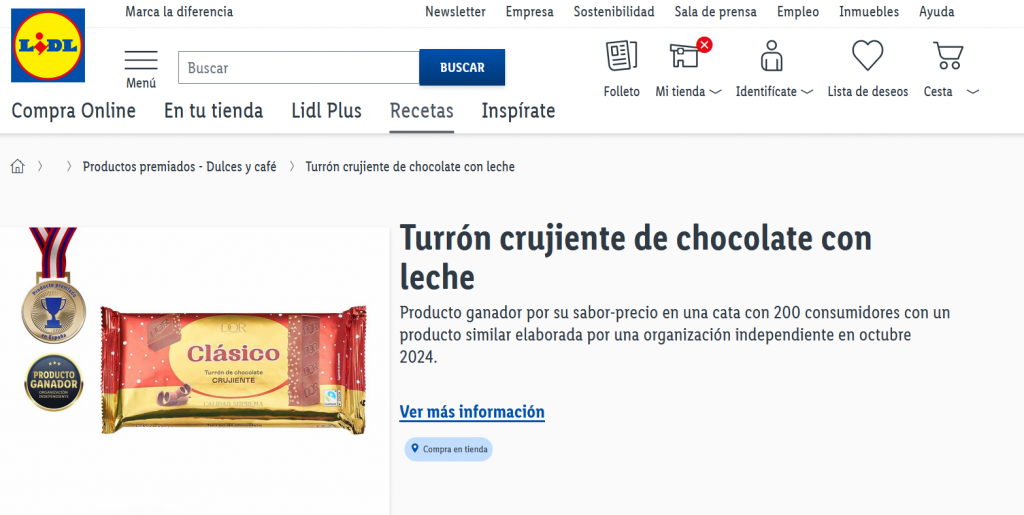Screen dimensions: 1024x515
Task: Expand the Cesta dropdown chevron
Action: point(973,92)
